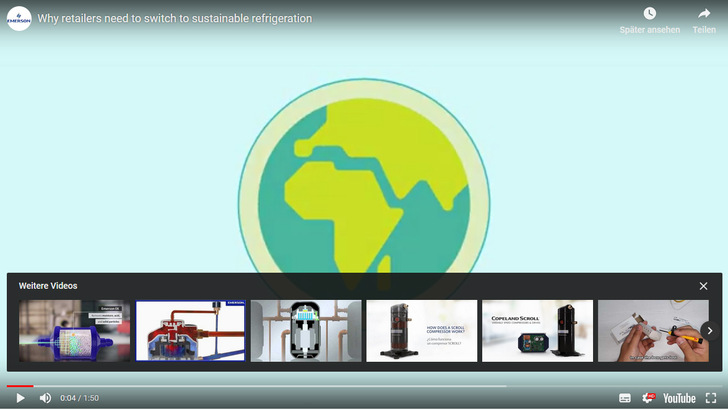728x410 pixels.
Task: Open 'How does a scroll compressor work' video
Action: click(x=422, y=331)
